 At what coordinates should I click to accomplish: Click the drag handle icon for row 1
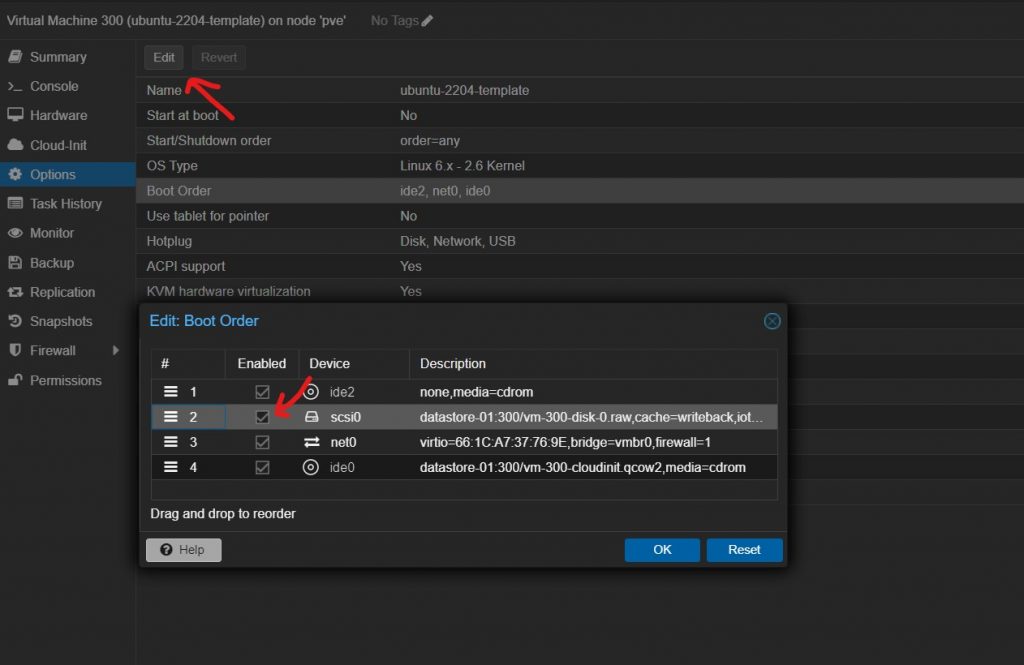click(171, 392)
